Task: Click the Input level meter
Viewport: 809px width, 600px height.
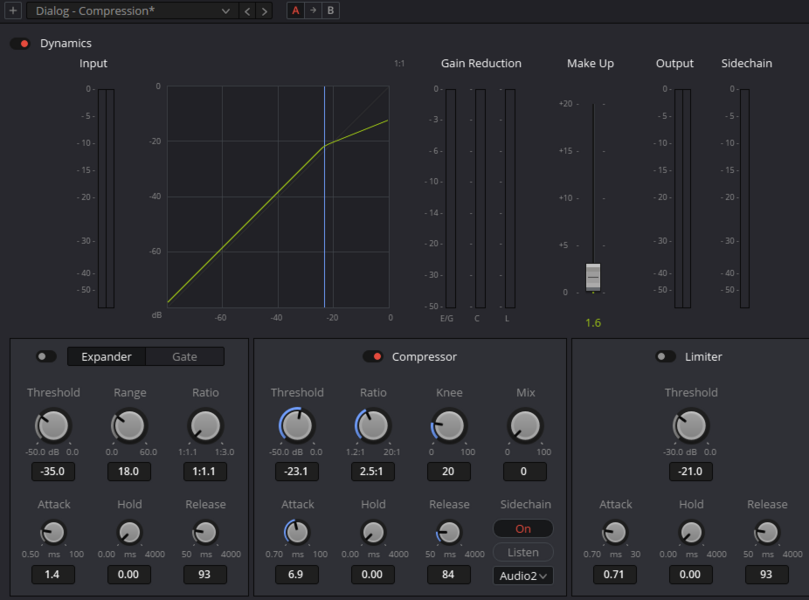Action: (106, 199)
